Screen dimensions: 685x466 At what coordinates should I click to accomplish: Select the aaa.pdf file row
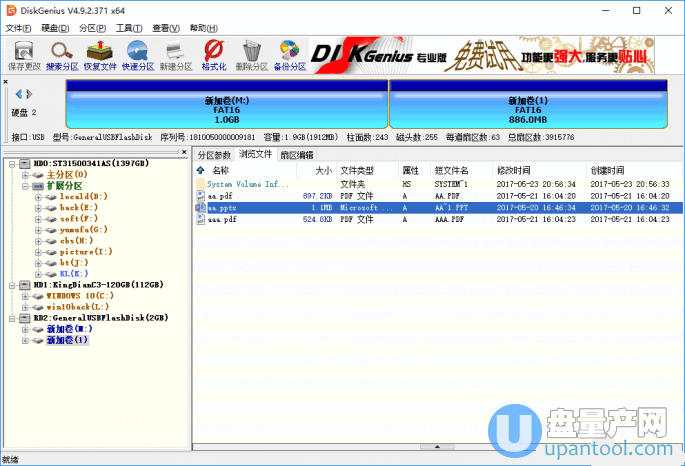pyautogui.click(x=222, y=219)
